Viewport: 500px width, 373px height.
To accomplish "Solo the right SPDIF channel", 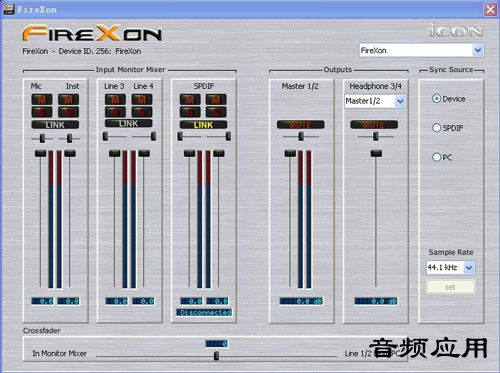I will 216,112.
